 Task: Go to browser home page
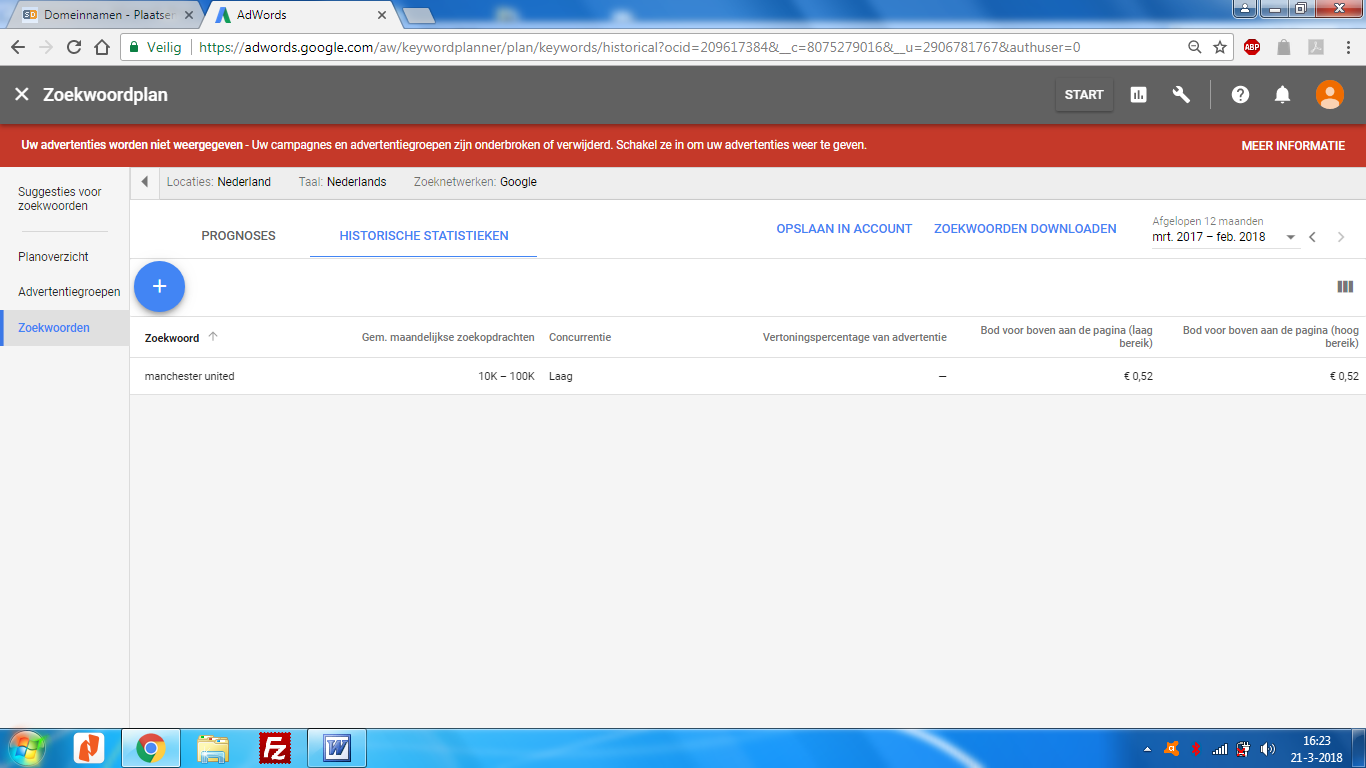coord(102,47)
